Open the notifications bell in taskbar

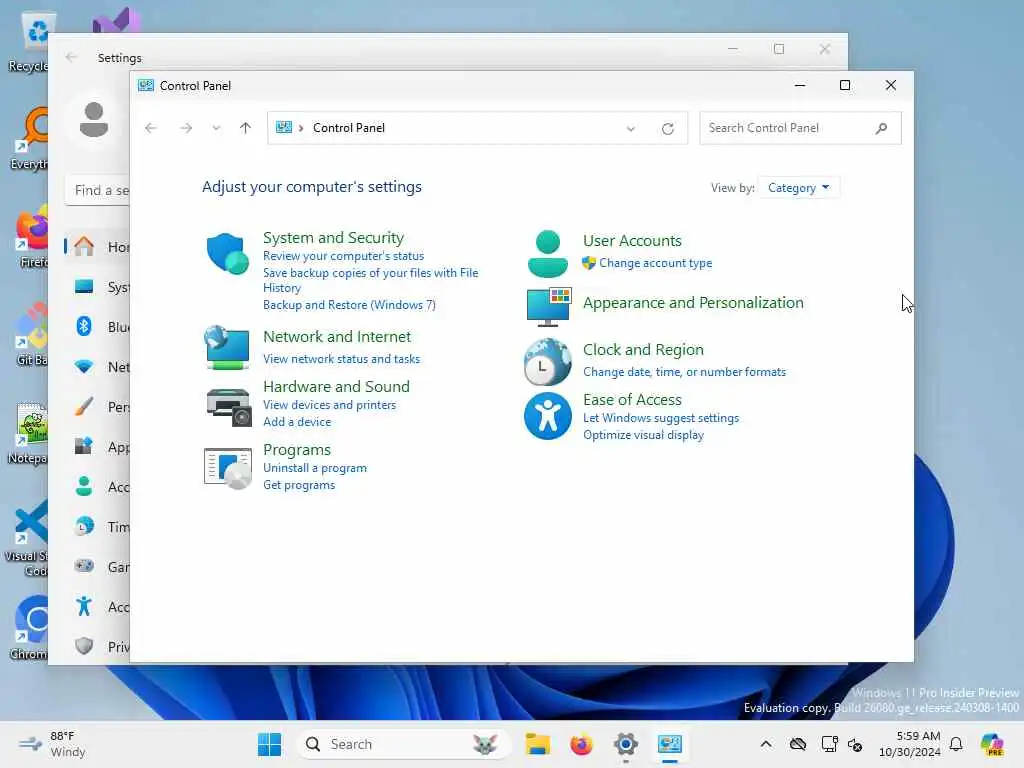tap(956, 744)
